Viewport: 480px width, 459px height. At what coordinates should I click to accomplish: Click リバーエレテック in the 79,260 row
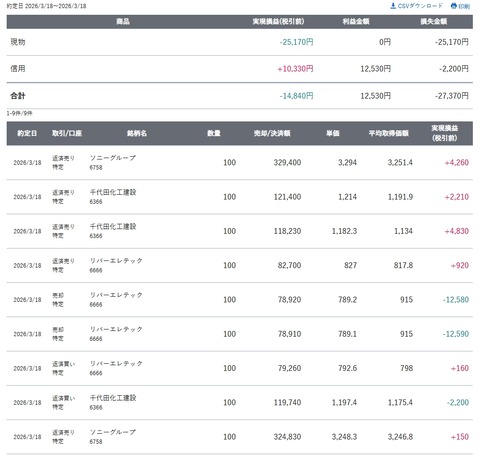tap(116, 364)
